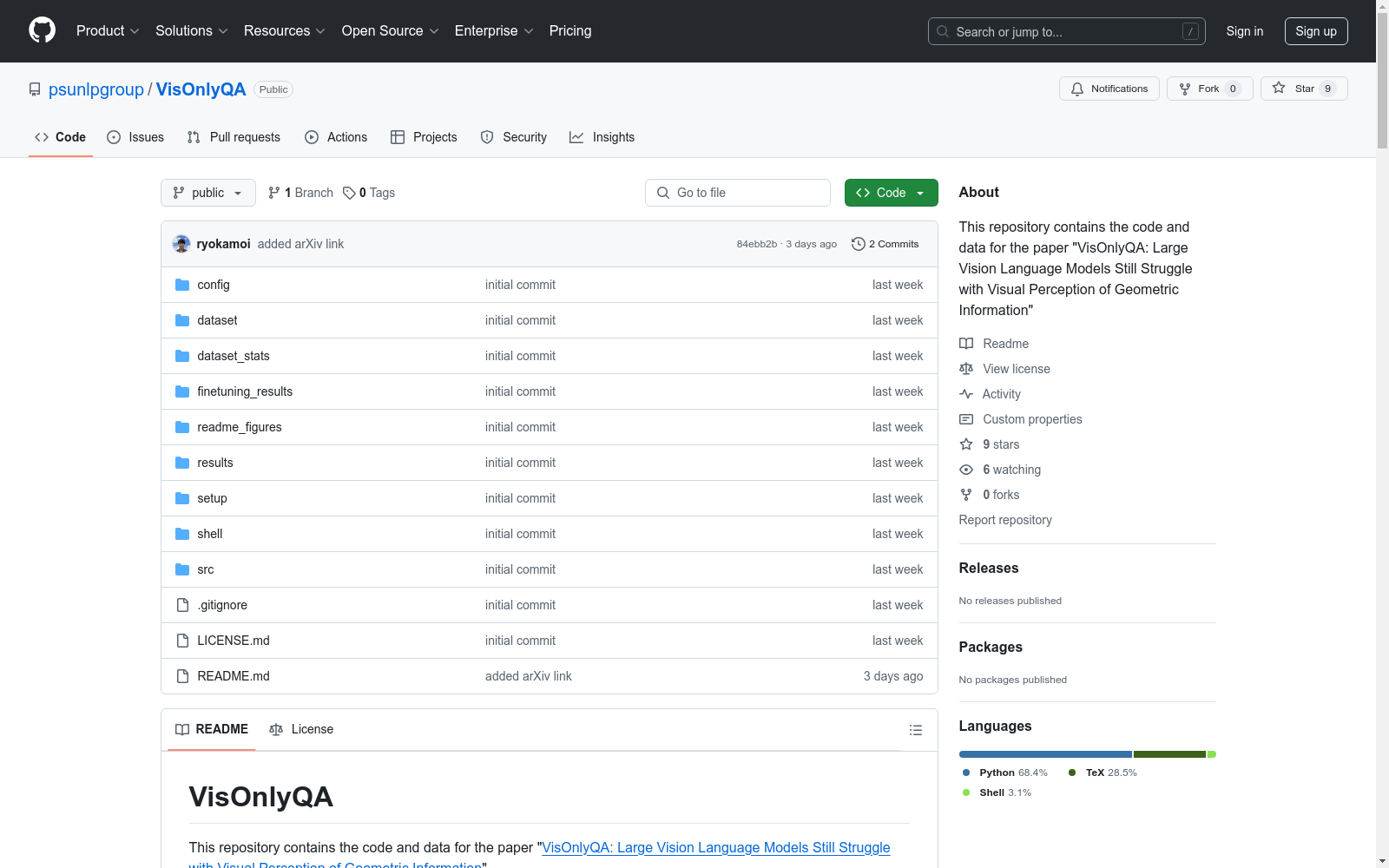Click the Star icon on the repo
Viewport: 1389px width, 868px height.
[1278, 88]
